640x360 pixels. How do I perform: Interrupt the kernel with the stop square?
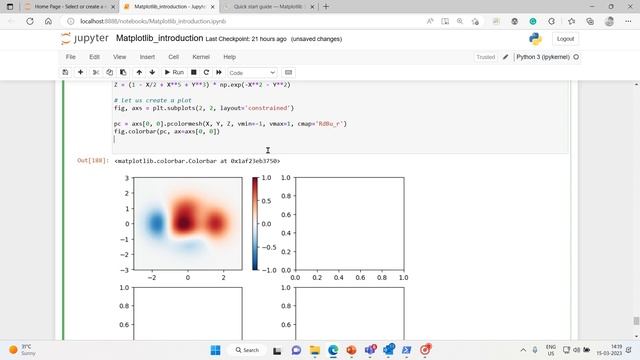pyautogui.click(x=194, y=72)
